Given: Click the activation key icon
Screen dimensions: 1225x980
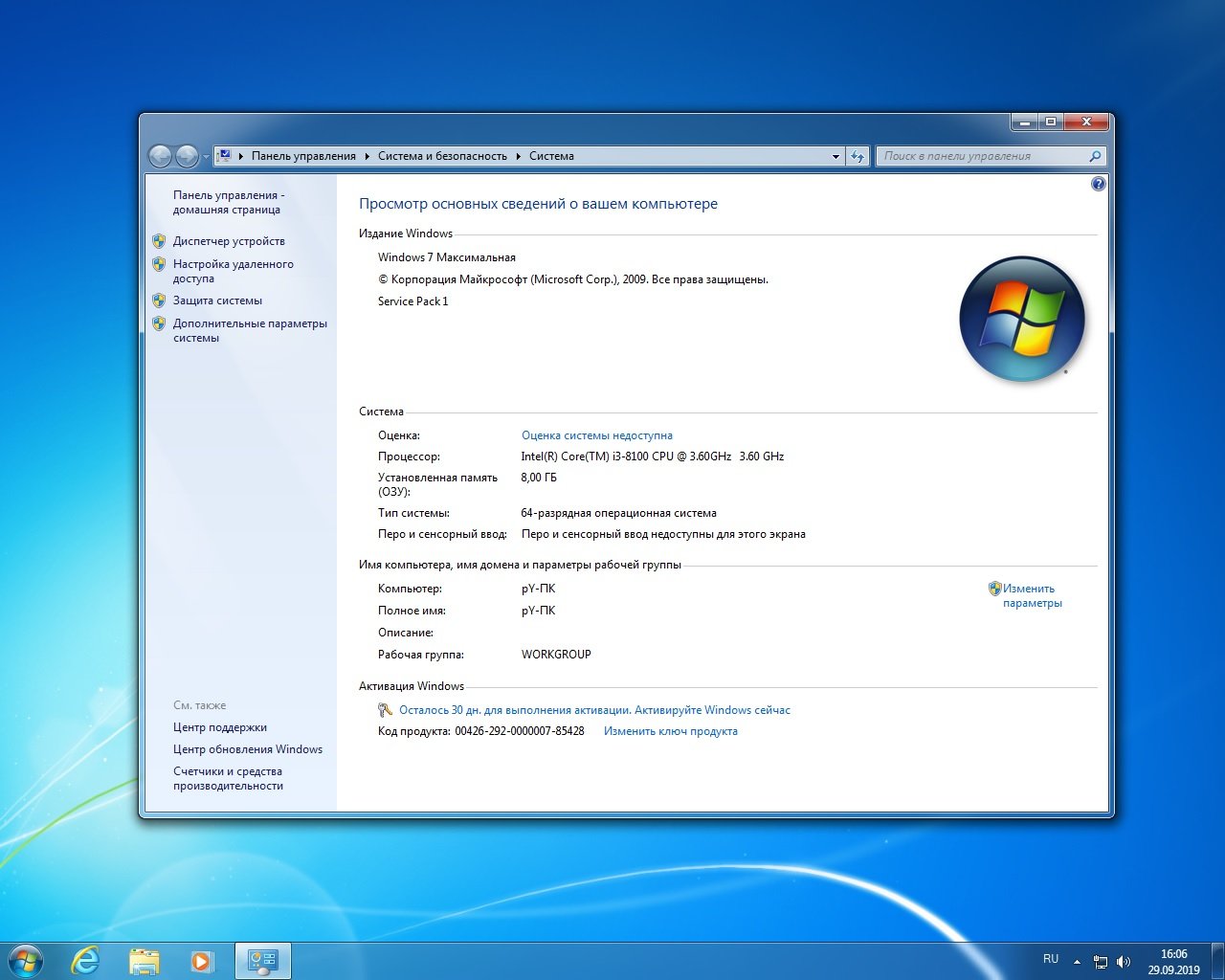Looking at the screenshot, I should 385,710.
